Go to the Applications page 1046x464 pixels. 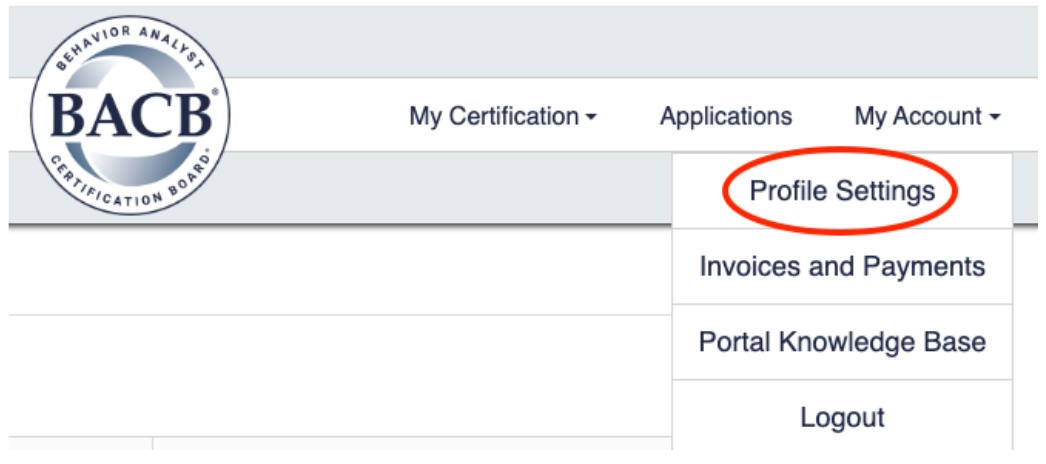(x=726, y=117)
